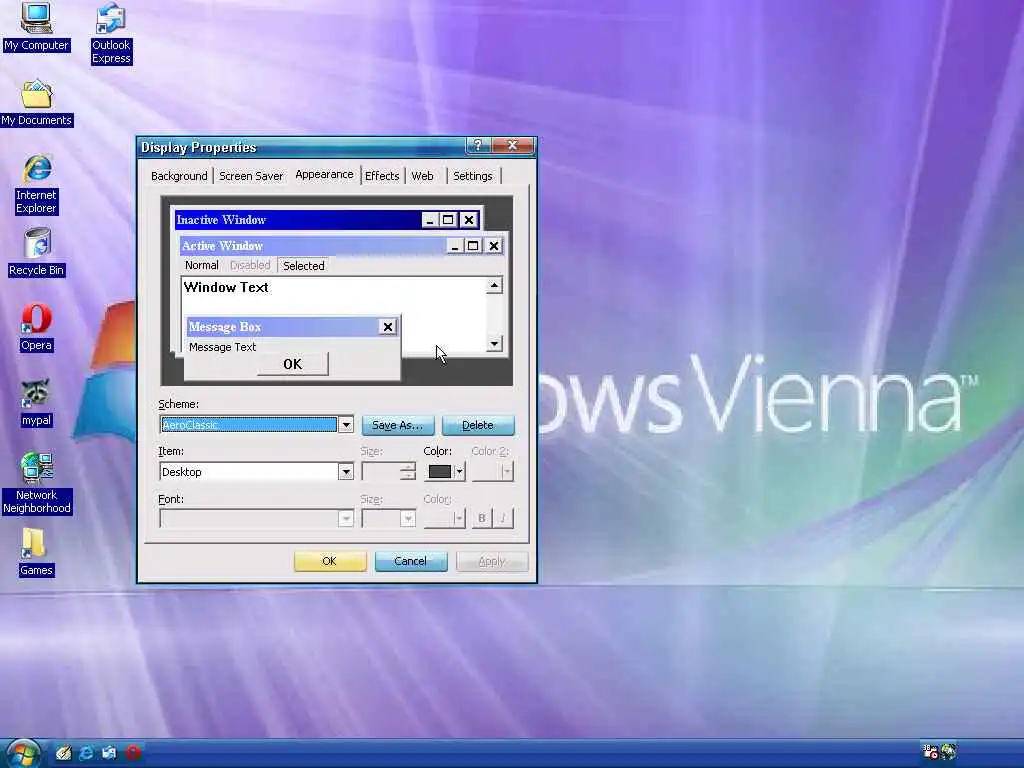The width and height of the screenshot is (1024, 768).
Task: Expand the Item dropdown arrow
Action: tap(346, 472)
